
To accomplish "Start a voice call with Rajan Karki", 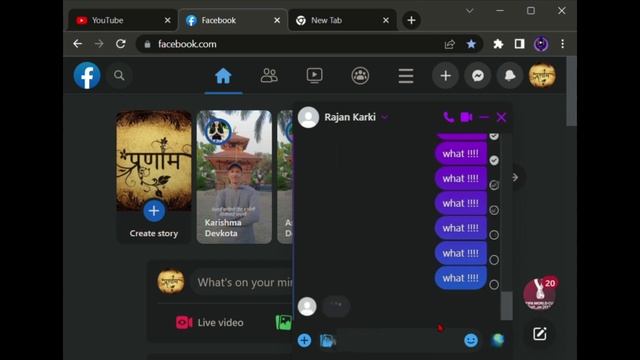I will point(449,118).
